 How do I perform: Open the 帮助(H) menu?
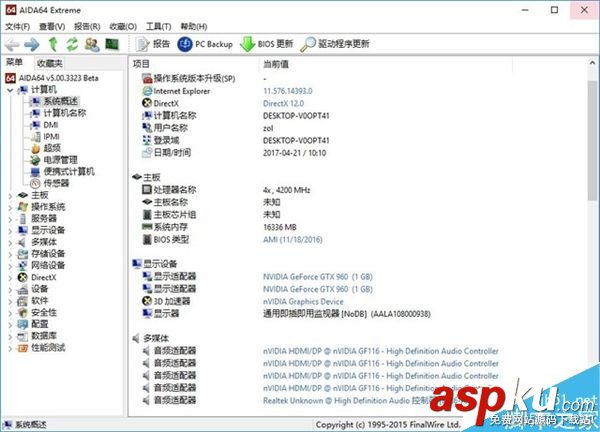[x=194, y=26]
